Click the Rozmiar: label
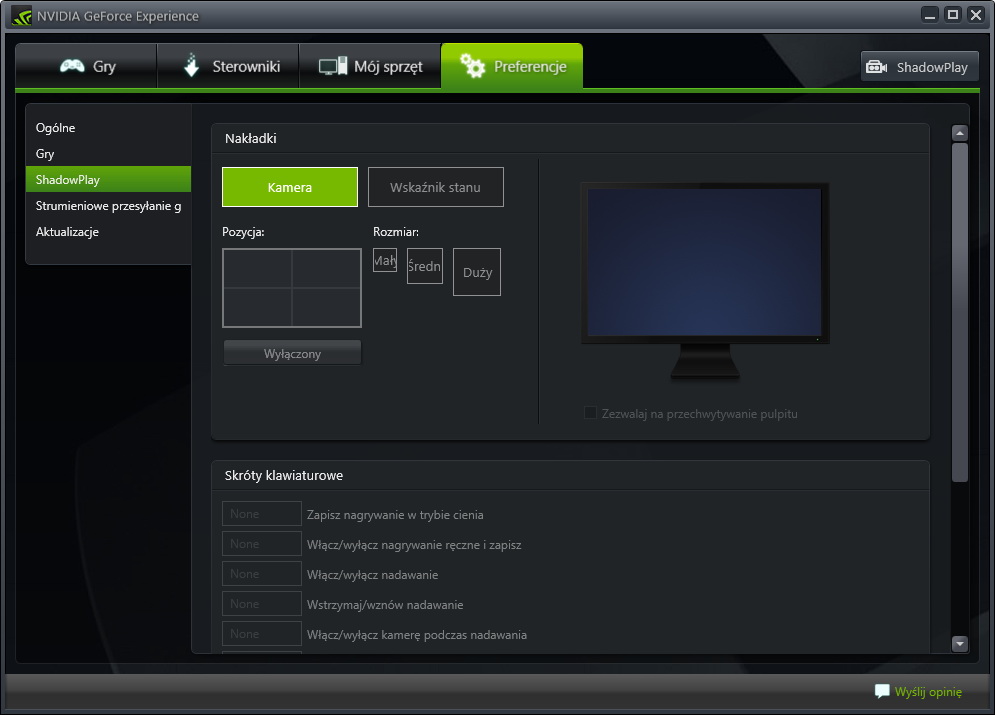Image resolution: width=995 pixels, height=715 pixels. 396,232
